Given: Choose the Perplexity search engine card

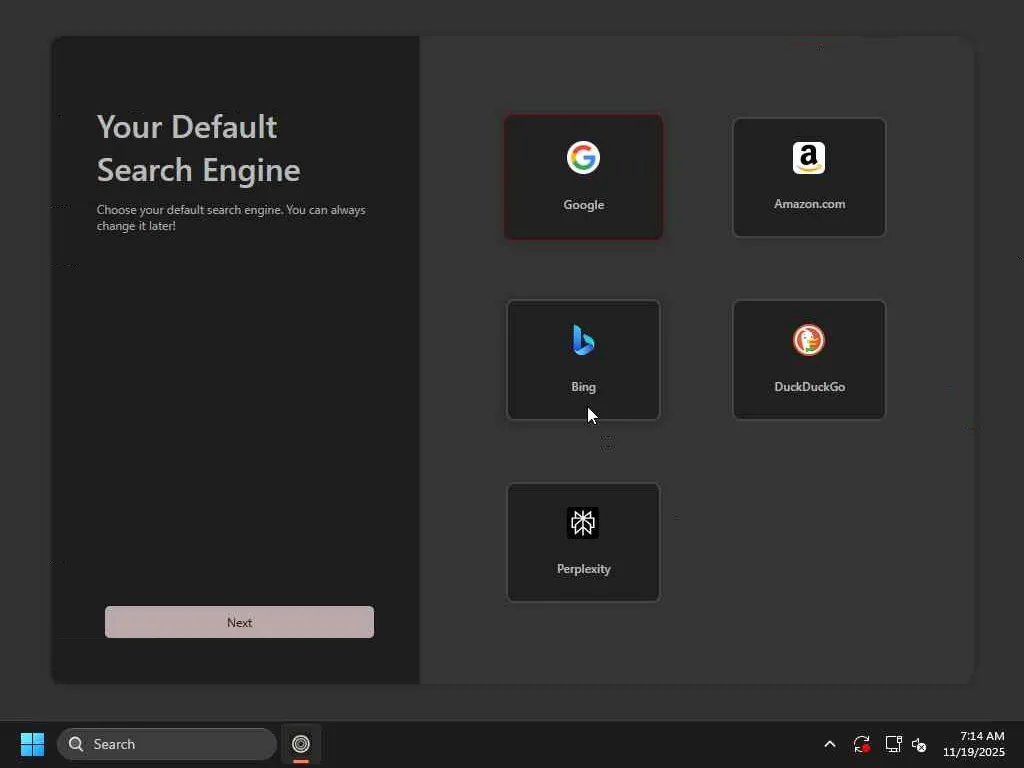Looking at the screenshot, I should pos(583,542).
